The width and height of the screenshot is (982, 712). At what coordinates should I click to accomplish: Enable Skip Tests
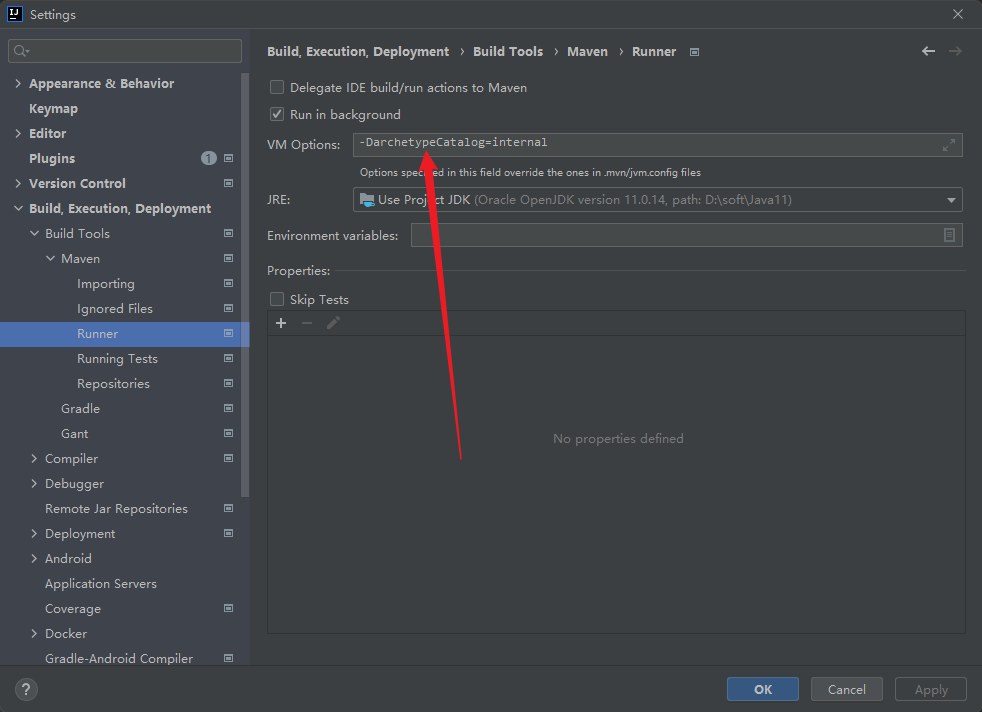click(x=277, y=299)
